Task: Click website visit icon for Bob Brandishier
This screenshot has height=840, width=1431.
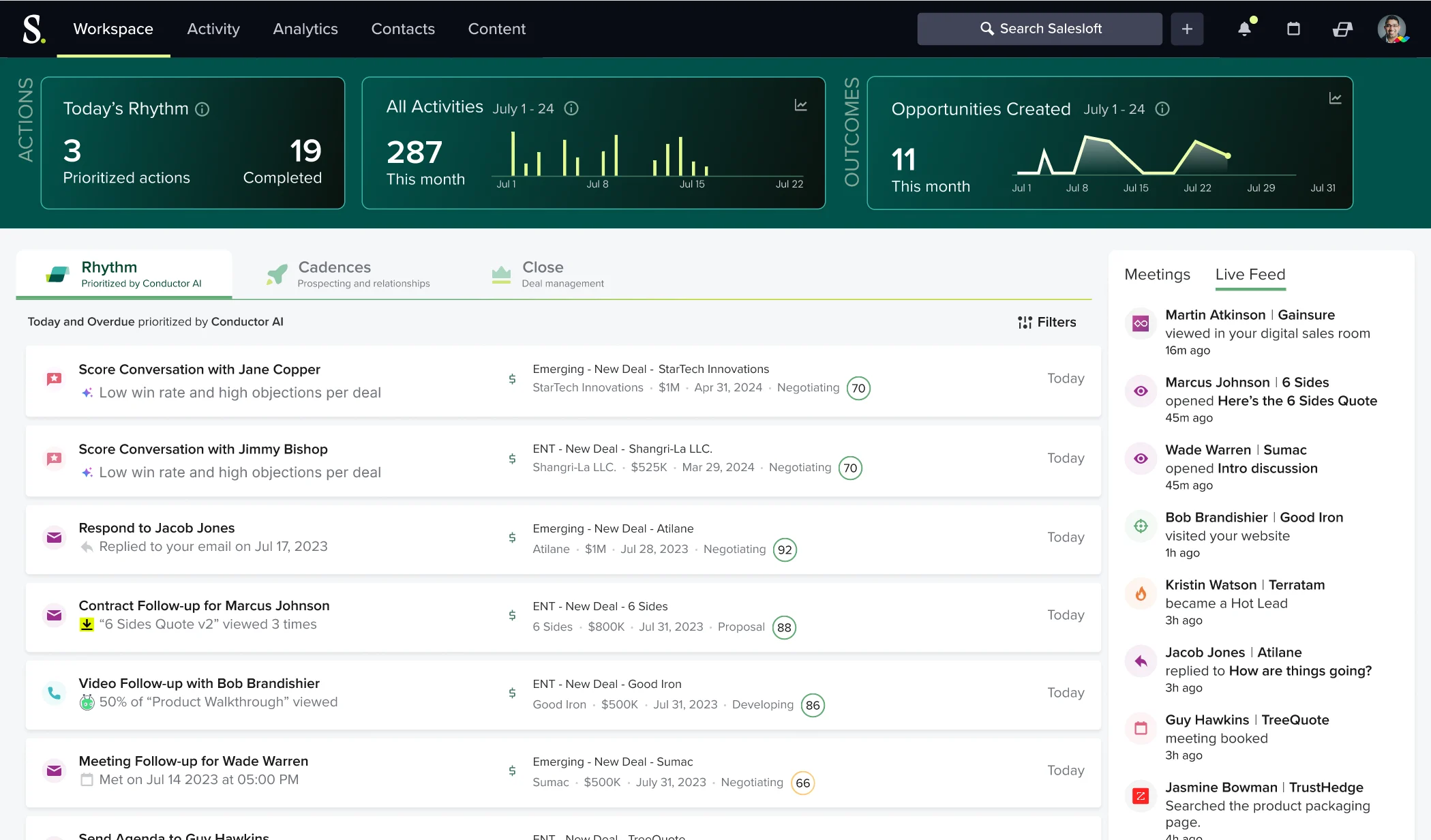Action: point(1141,526)
